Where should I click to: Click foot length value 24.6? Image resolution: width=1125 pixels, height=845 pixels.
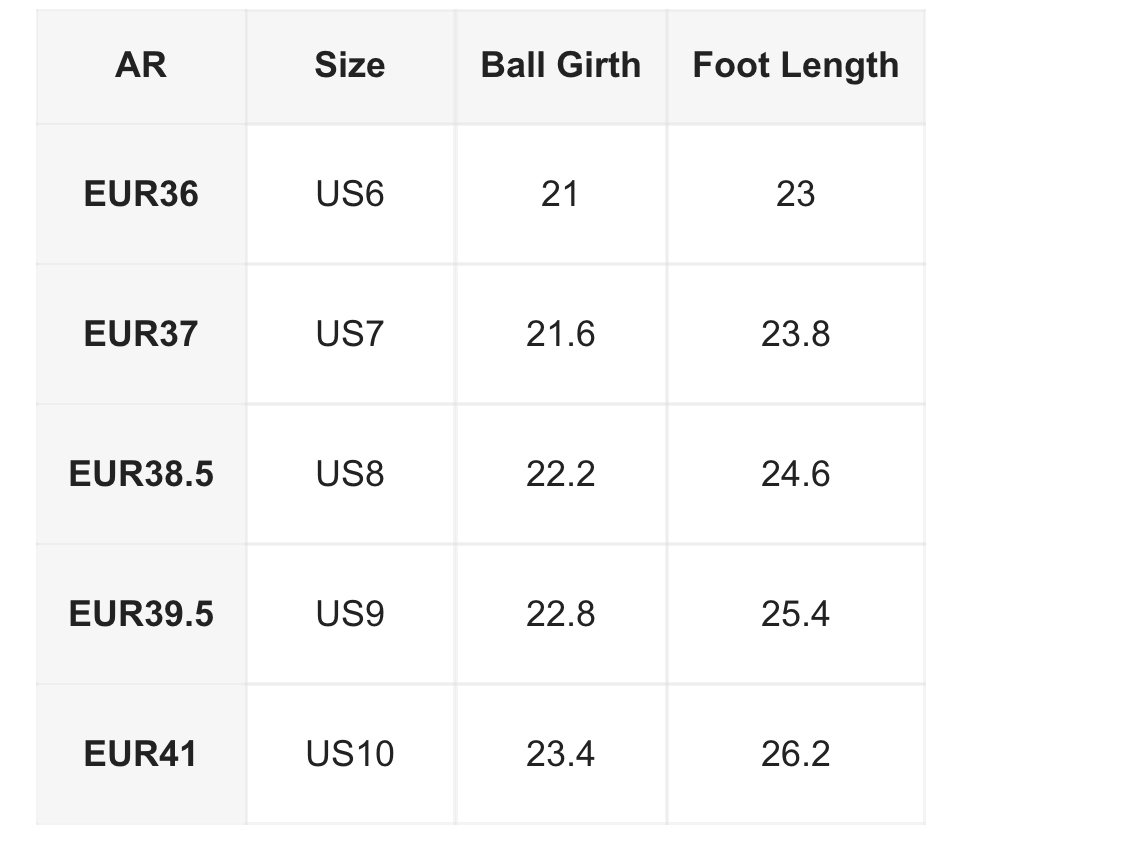pyautogui.click(x=795, y=474)
